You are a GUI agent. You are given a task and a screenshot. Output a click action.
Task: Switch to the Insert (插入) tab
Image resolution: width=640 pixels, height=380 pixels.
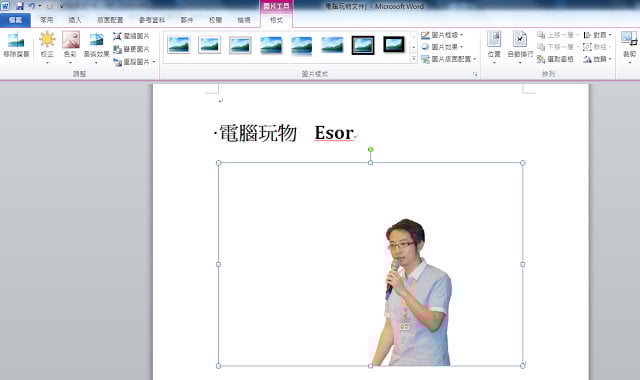coord(75,20)
